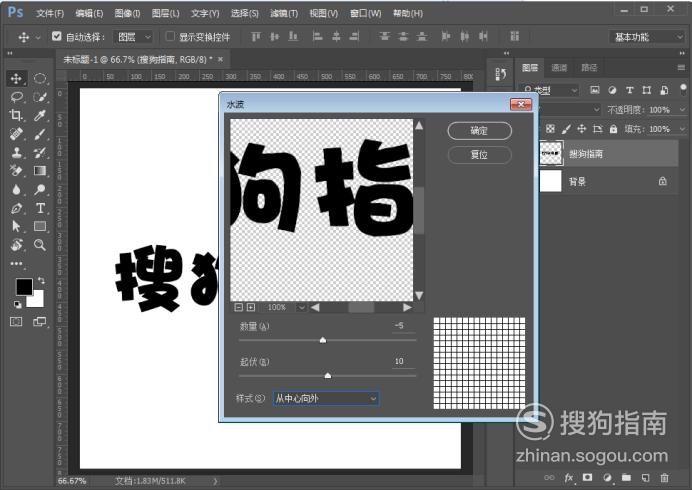The image size is (692, 490).
Task: Confirm with the 确定 button
Action: click(480, 131)
